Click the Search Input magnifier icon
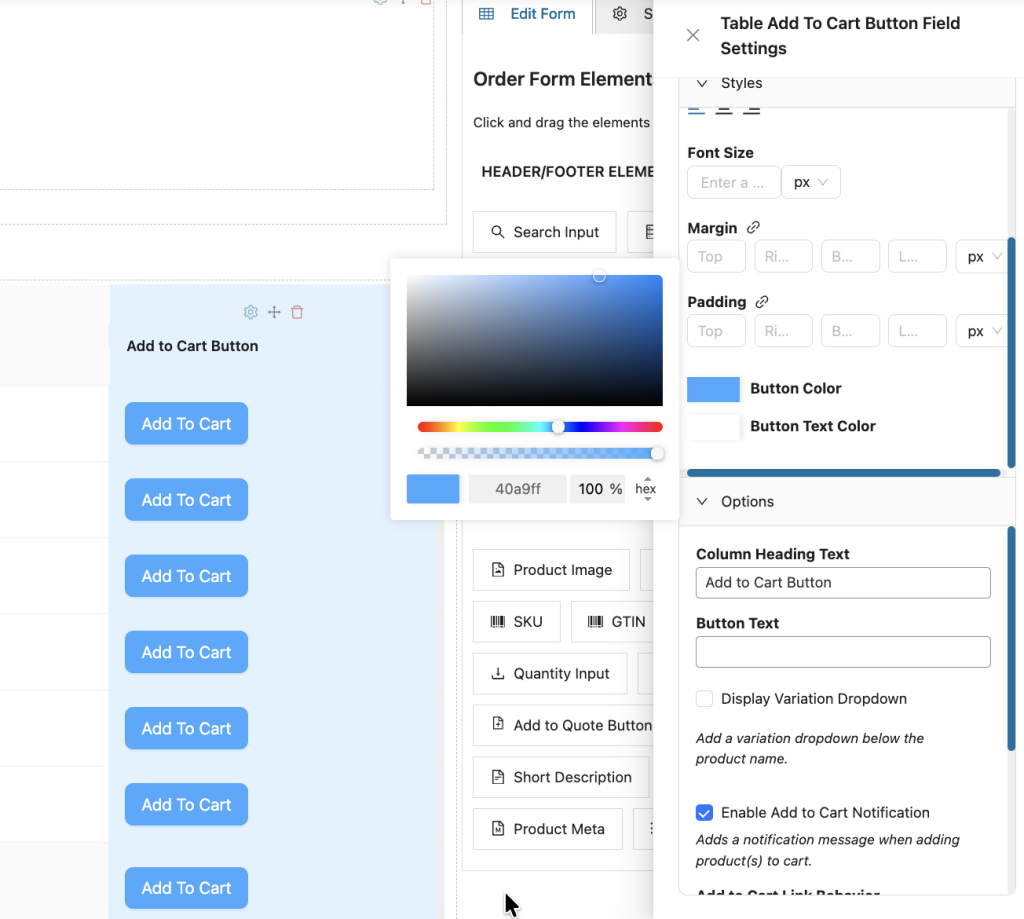The width and height of the screenshot is (1024, 919). click(x=498, y=232)
